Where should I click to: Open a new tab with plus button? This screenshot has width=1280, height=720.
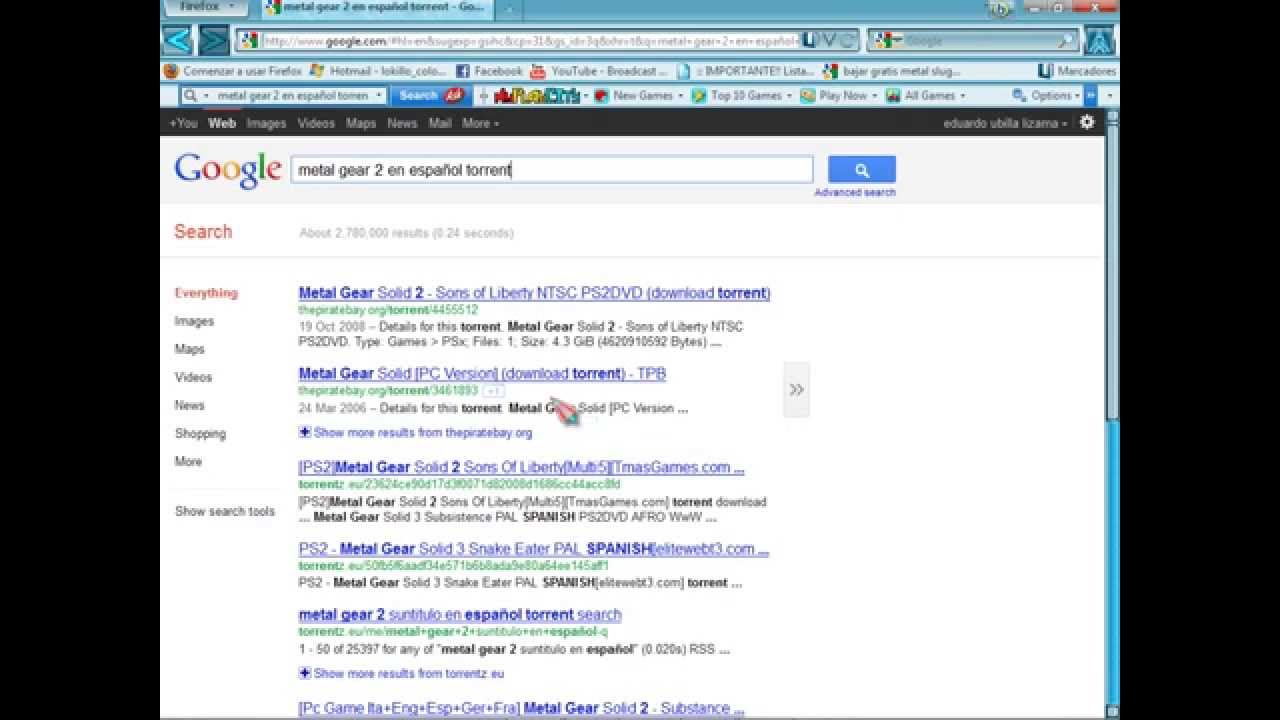click(509, 9)
